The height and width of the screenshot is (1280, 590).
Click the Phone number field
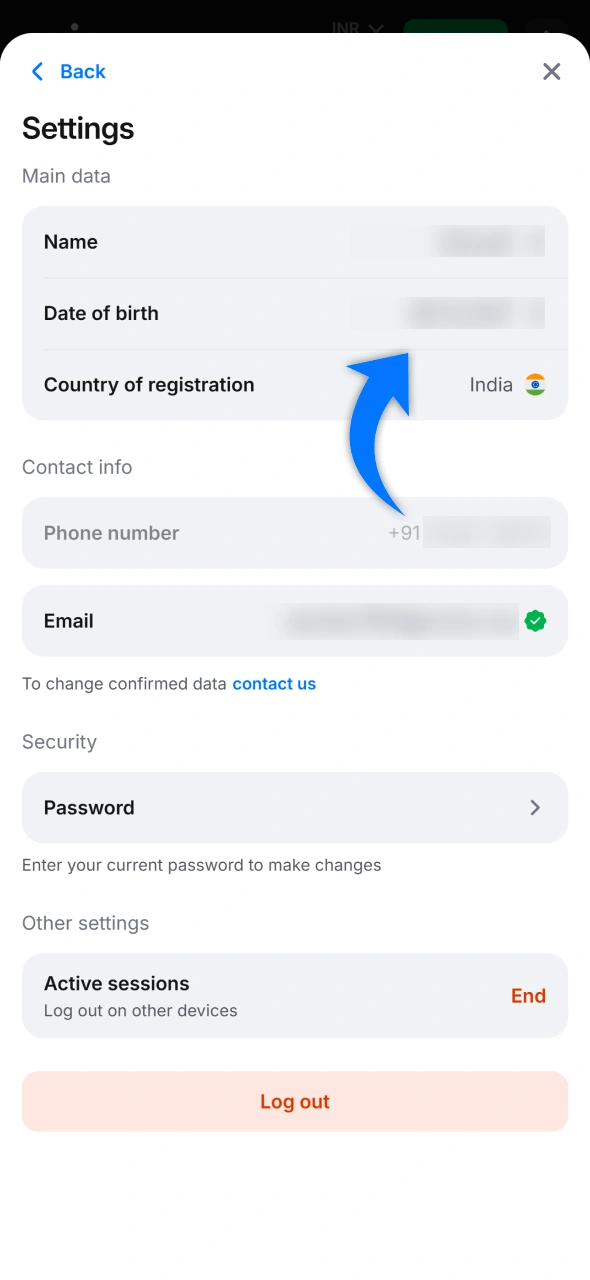point(295,533)
